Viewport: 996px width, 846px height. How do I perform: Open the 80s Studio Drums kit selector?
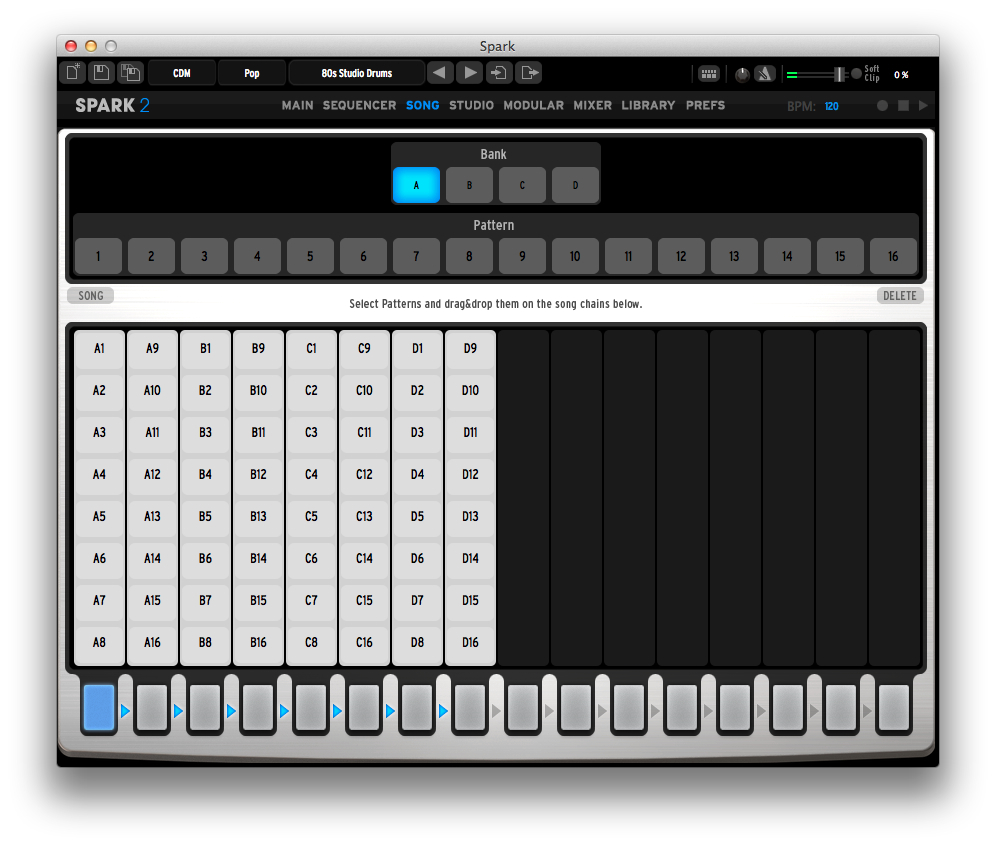pyautogui.click(x=356, y=73)
